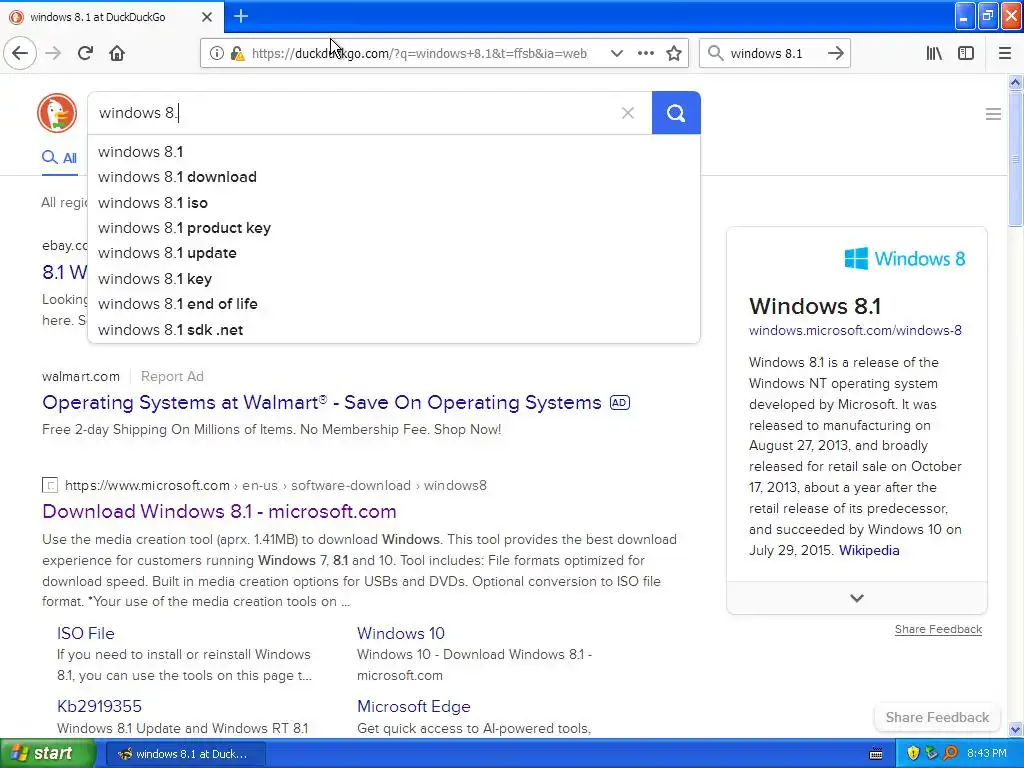Viewport: 1024px width, 768px height.
Task: Click 'Report Ad' next to walmart.com
Action: coord(172,377)
